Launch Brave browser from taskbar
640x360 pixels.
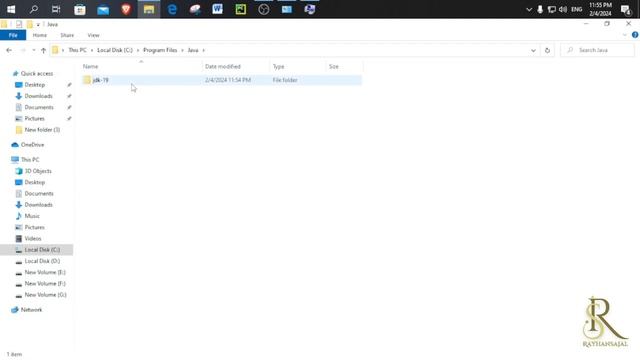pos(126,9)
